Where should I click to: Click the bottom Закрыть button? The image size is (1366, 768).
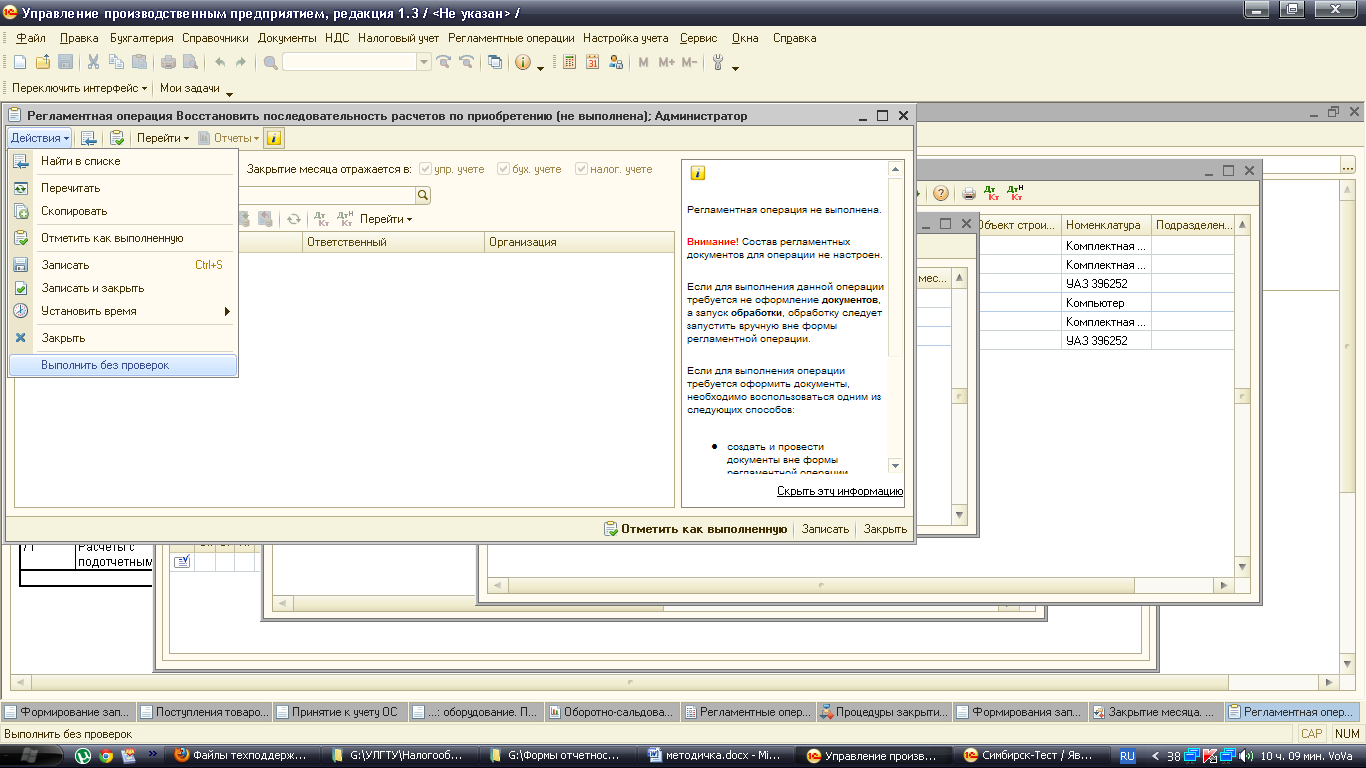coord(885,529)
